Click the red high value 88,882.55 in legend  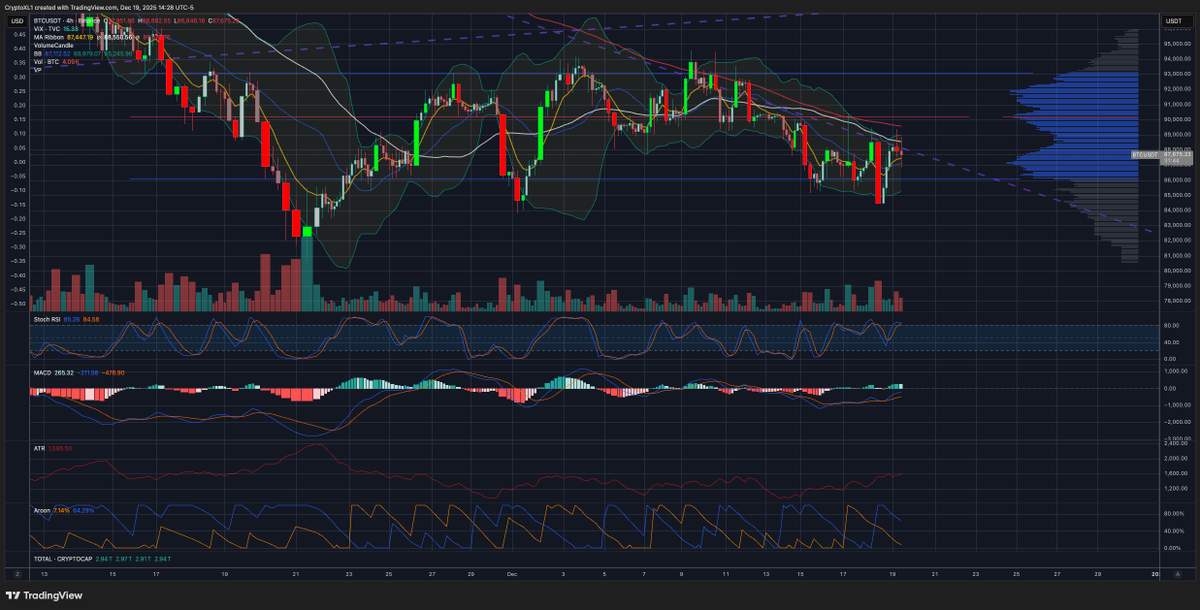tap(154, 21)
